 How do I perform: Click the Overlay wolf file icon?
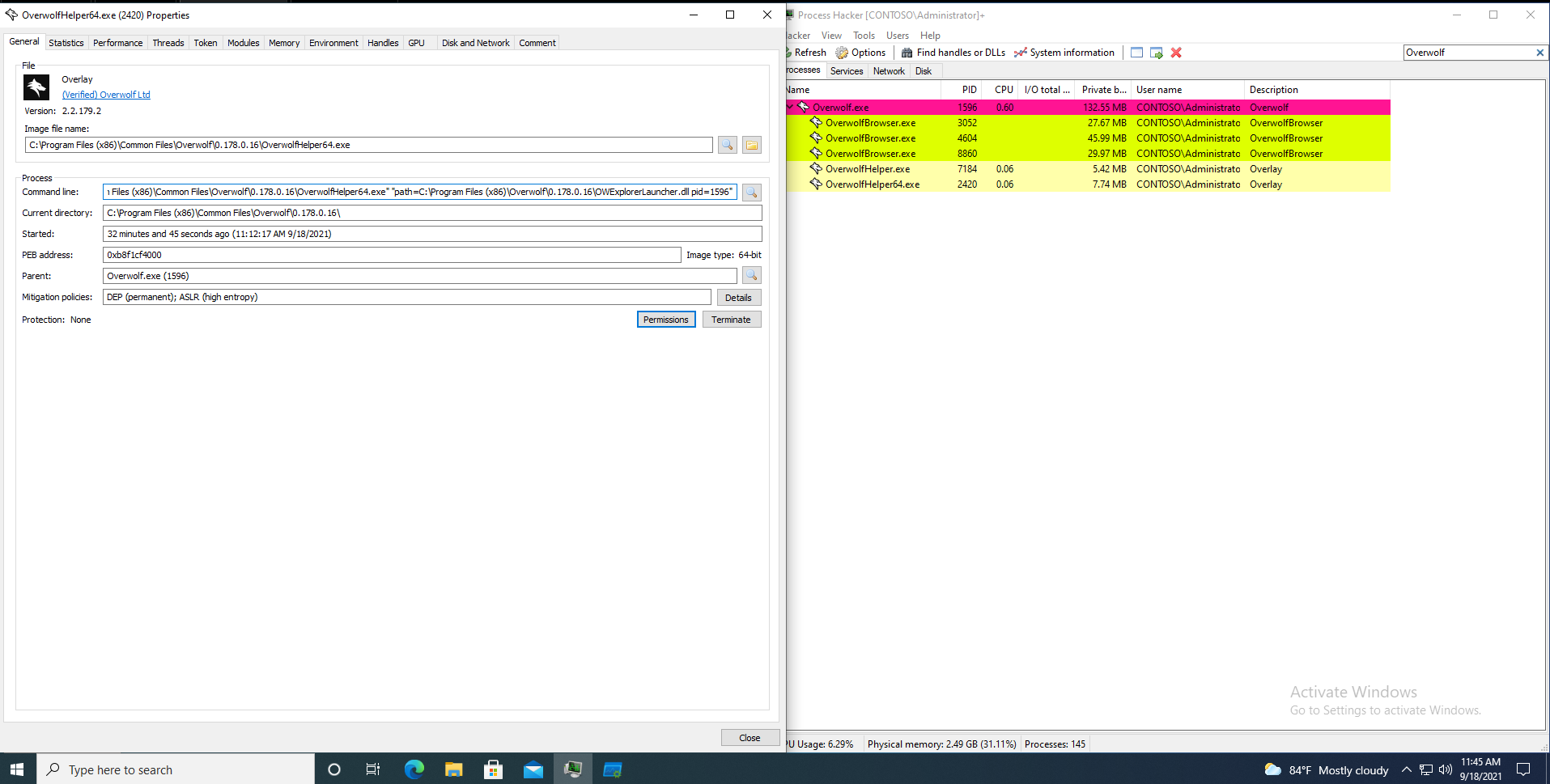(36, 87)
